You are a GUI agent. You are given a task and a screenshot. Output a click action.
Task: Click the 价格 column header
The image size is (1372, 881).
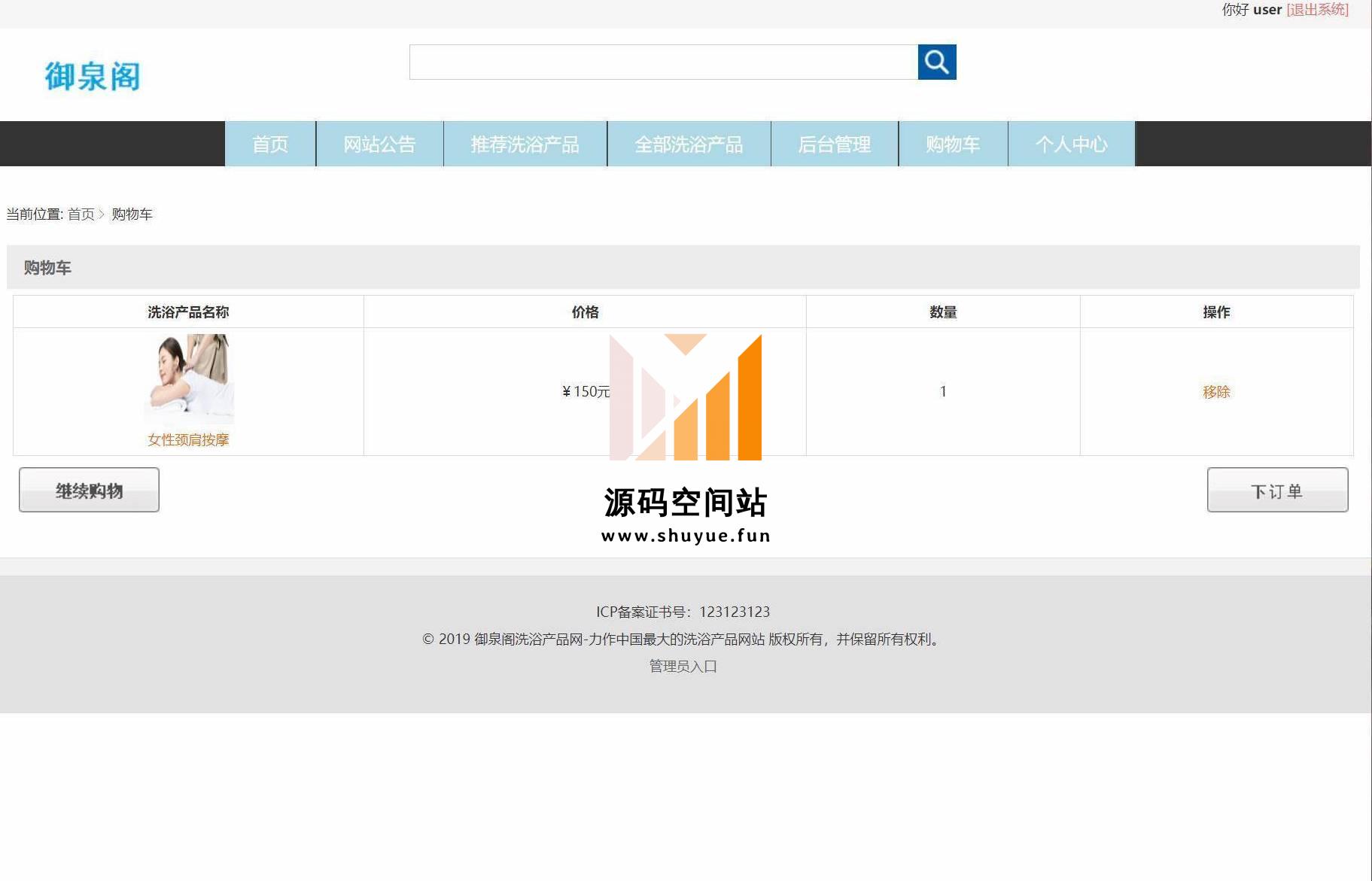(585, 312)
